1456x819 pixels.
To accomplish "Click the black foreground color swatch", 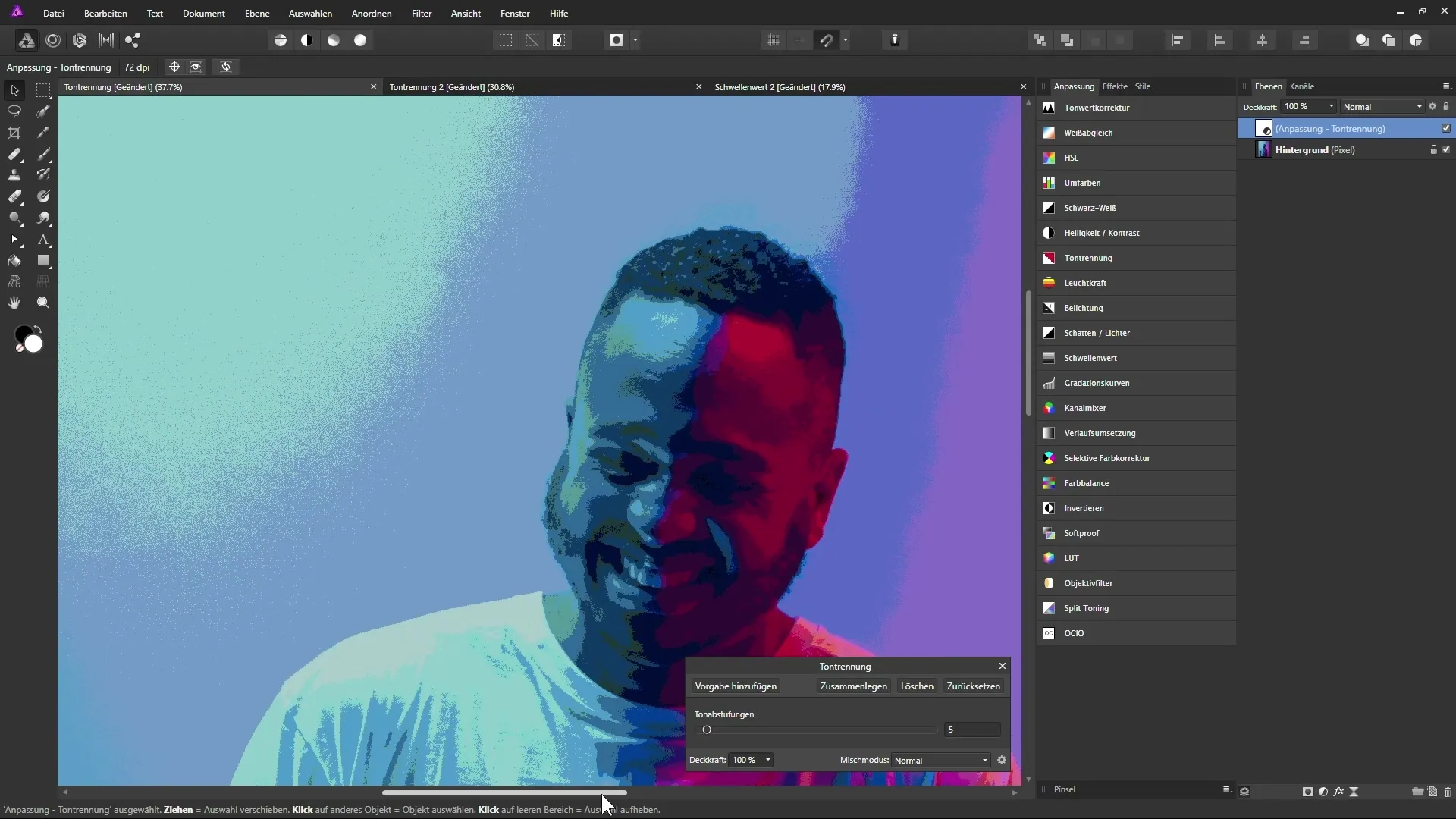I will [23, 334].
